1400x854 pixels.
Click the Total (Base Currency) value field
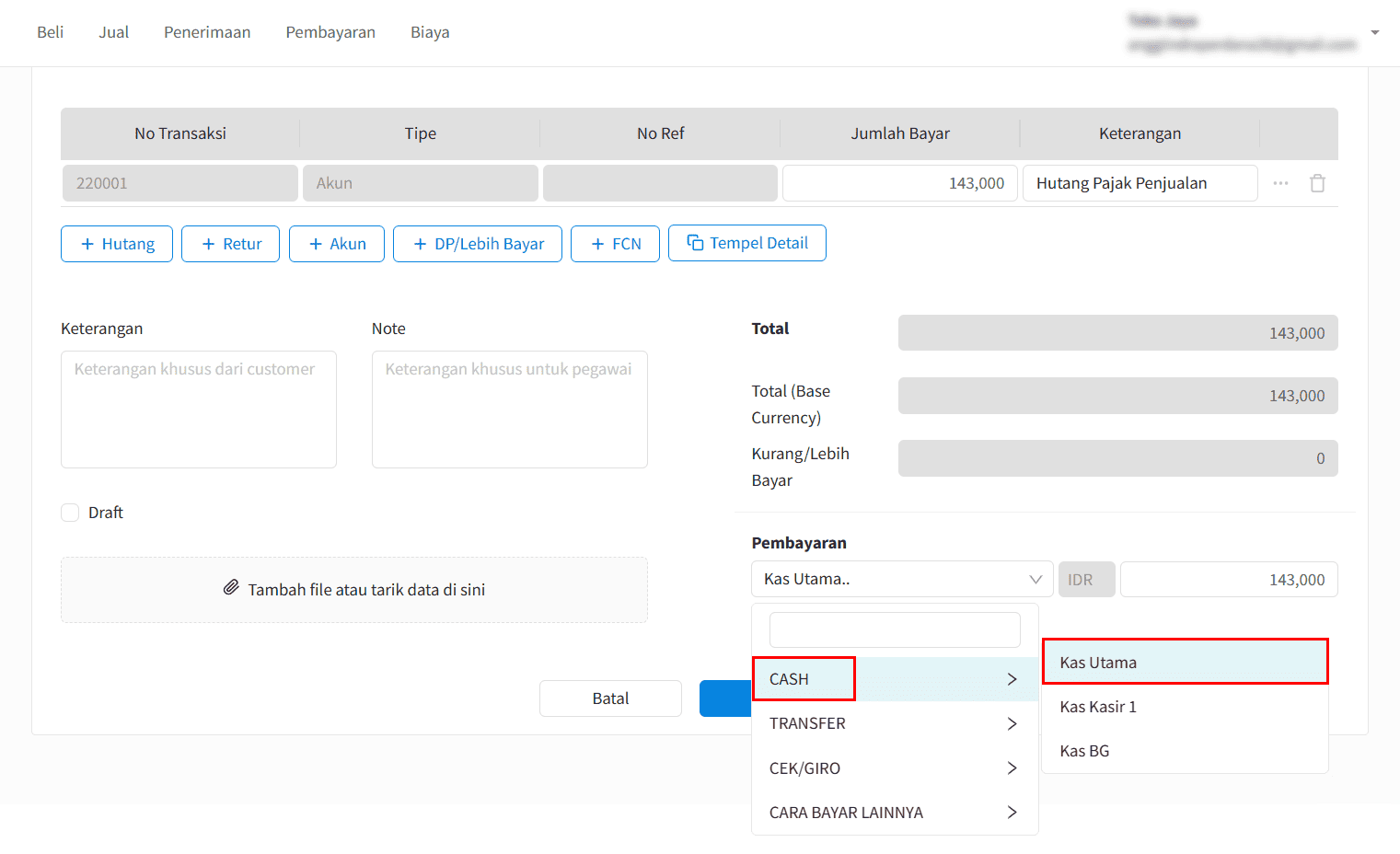click(x=1118, y=396)
